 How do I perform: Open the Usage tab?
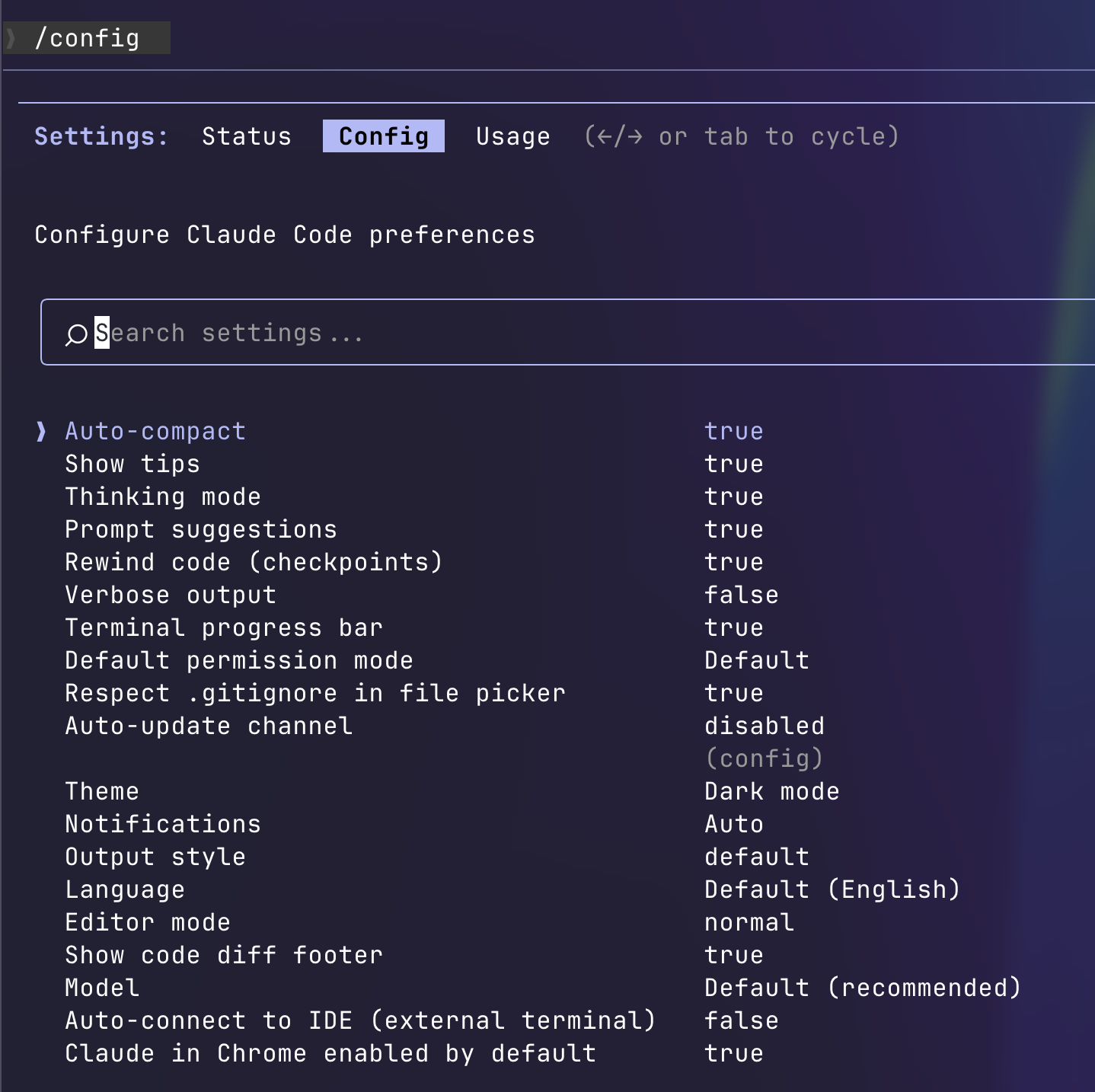512,136
